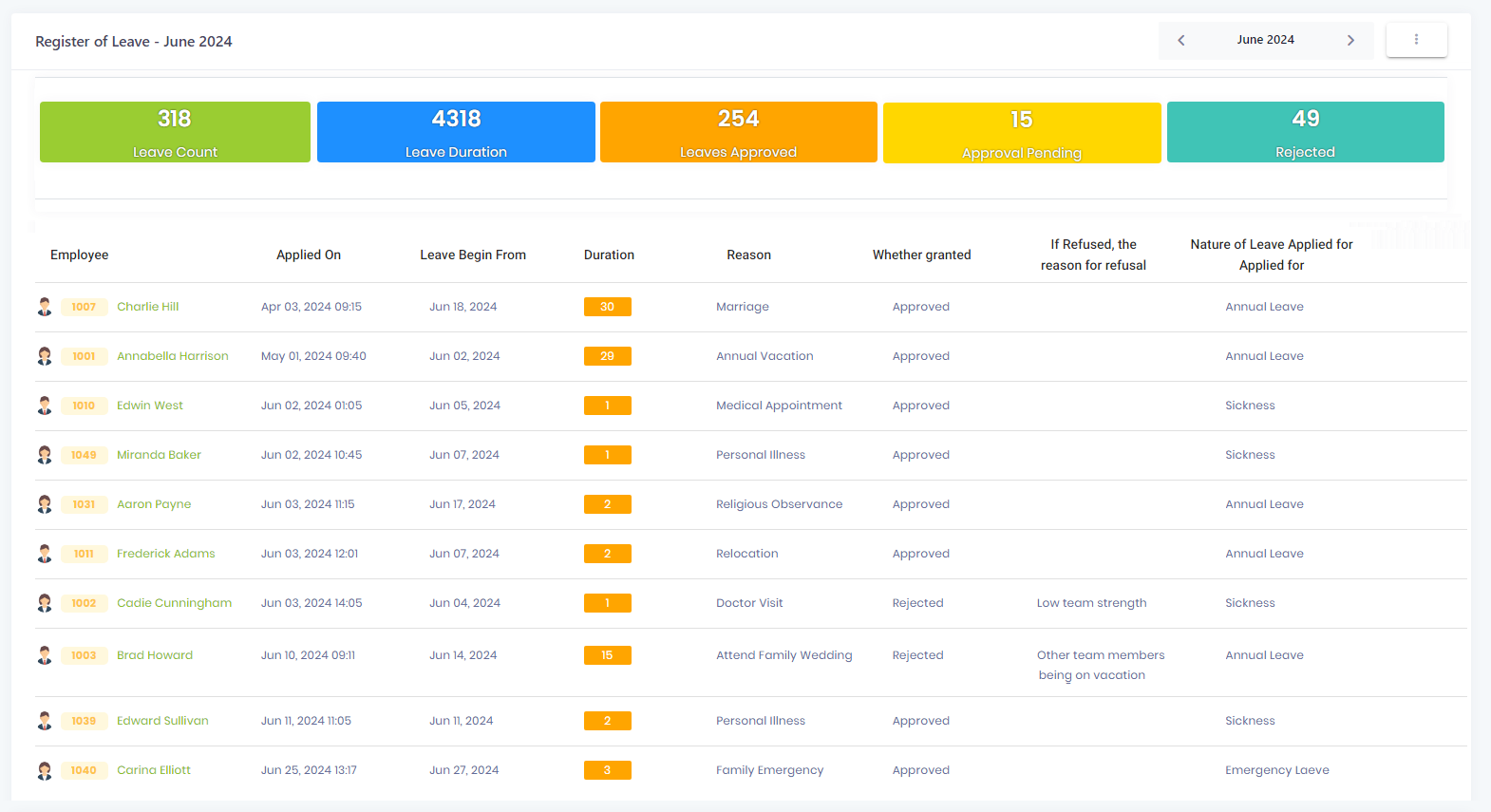Select the green Leave Count card

point(175,132)
